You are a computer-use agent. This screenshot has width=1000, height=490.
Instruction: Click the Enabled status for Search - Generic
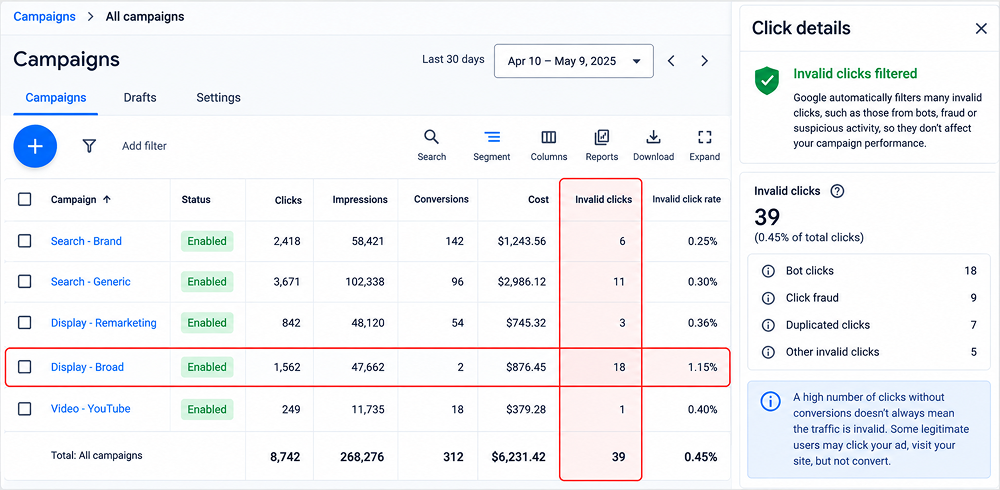point(207,281)
